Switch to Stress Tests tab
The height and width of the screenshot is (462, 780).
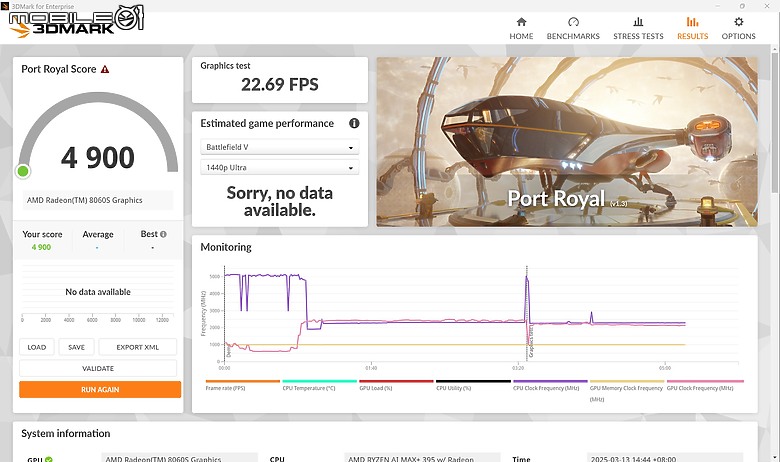click(x=638, y=28)
